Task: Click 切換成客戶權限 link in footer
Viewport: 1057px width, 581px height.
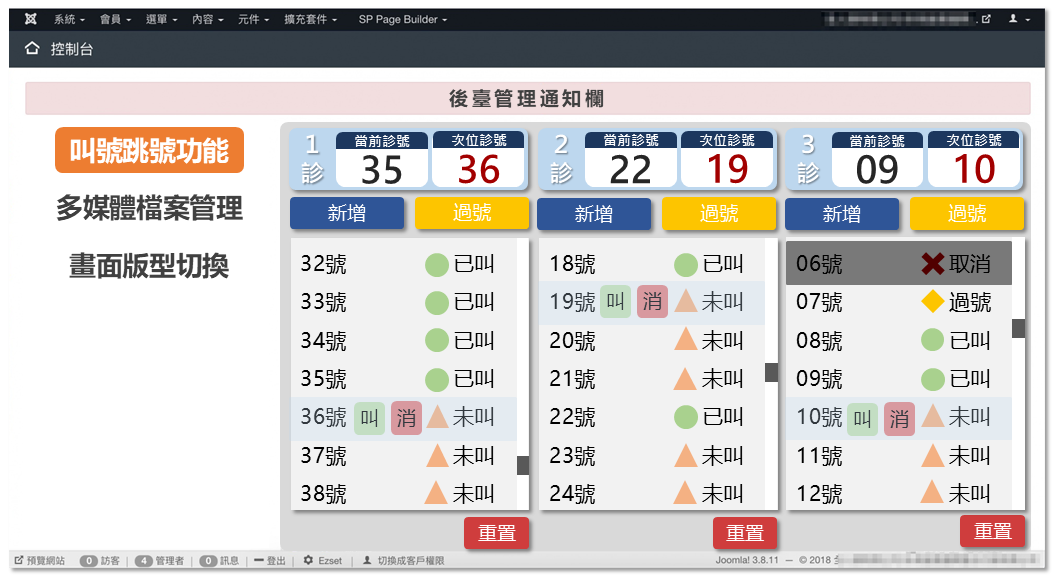Action: [x=403, y=560]
